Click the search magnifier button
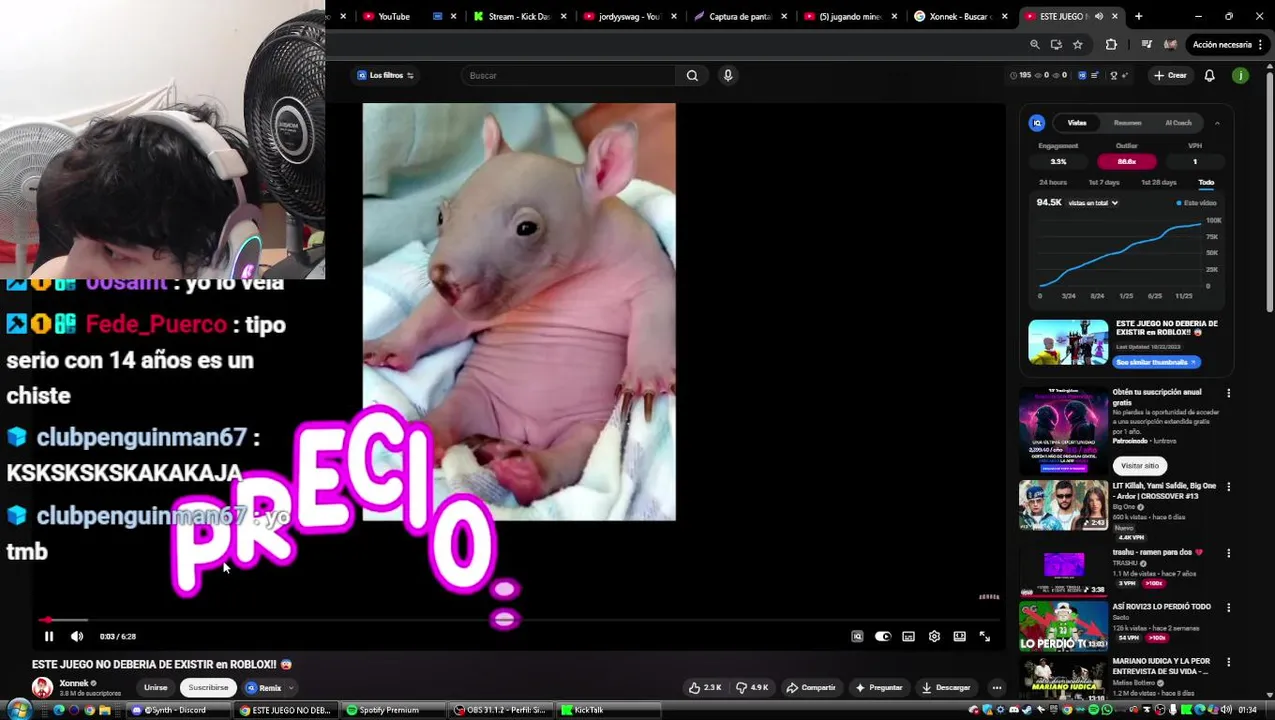The image size is (1275, 720). point(692,75)
